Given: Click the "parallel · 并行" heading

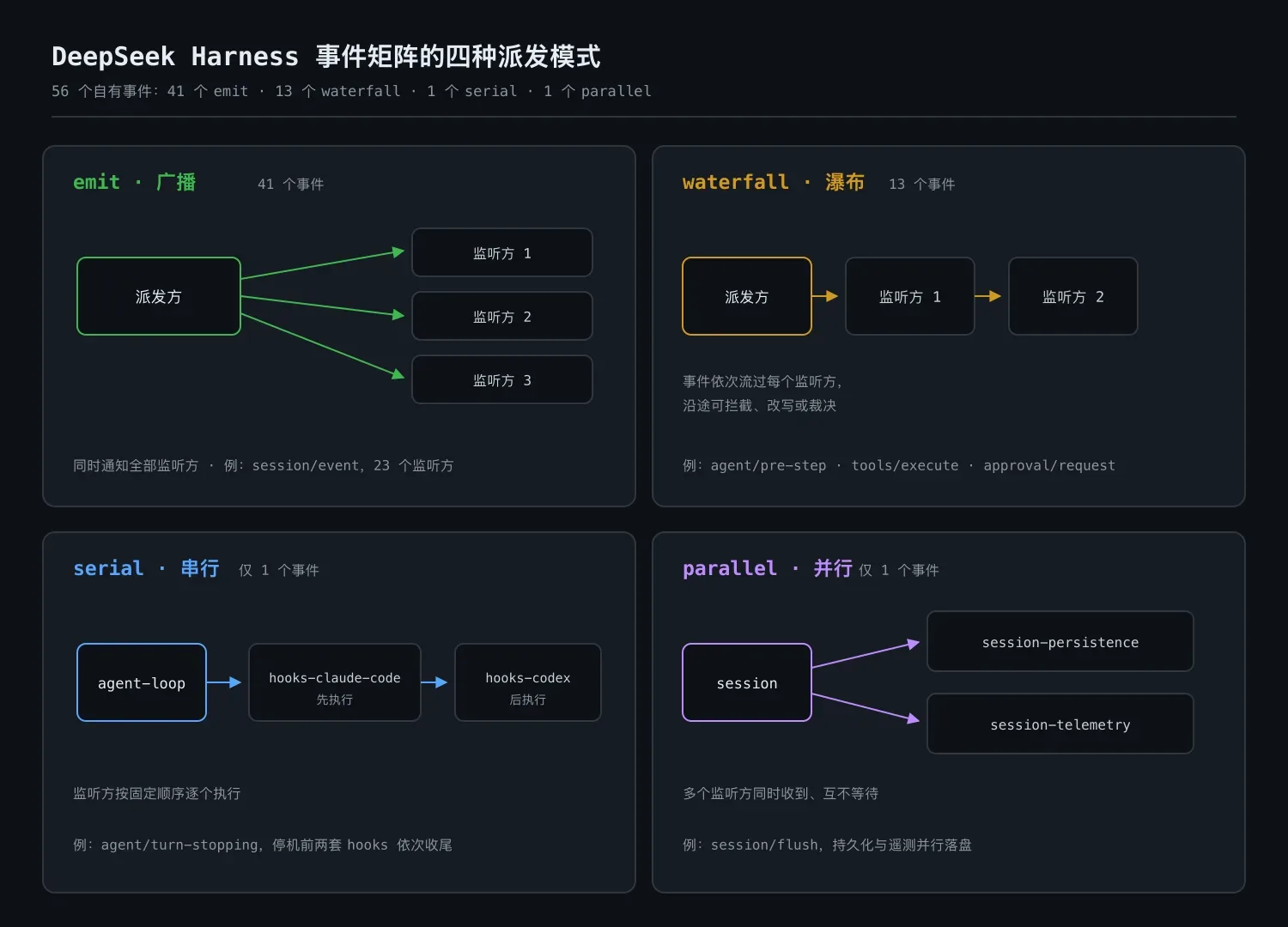Looking at the screenshot, I should tap(768, 568).
